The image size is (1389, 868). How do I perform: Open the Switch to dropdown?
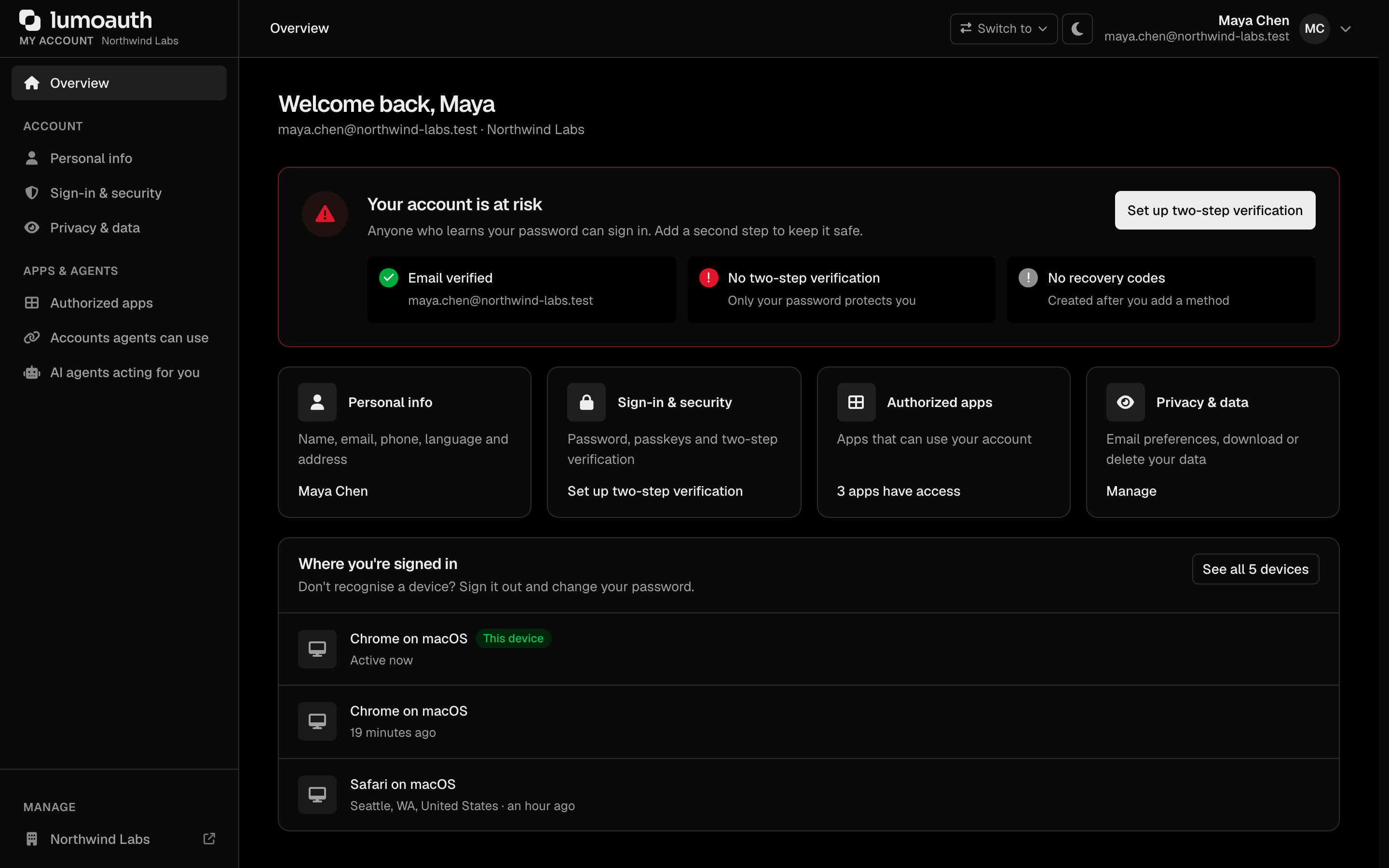click(1003, 29)
